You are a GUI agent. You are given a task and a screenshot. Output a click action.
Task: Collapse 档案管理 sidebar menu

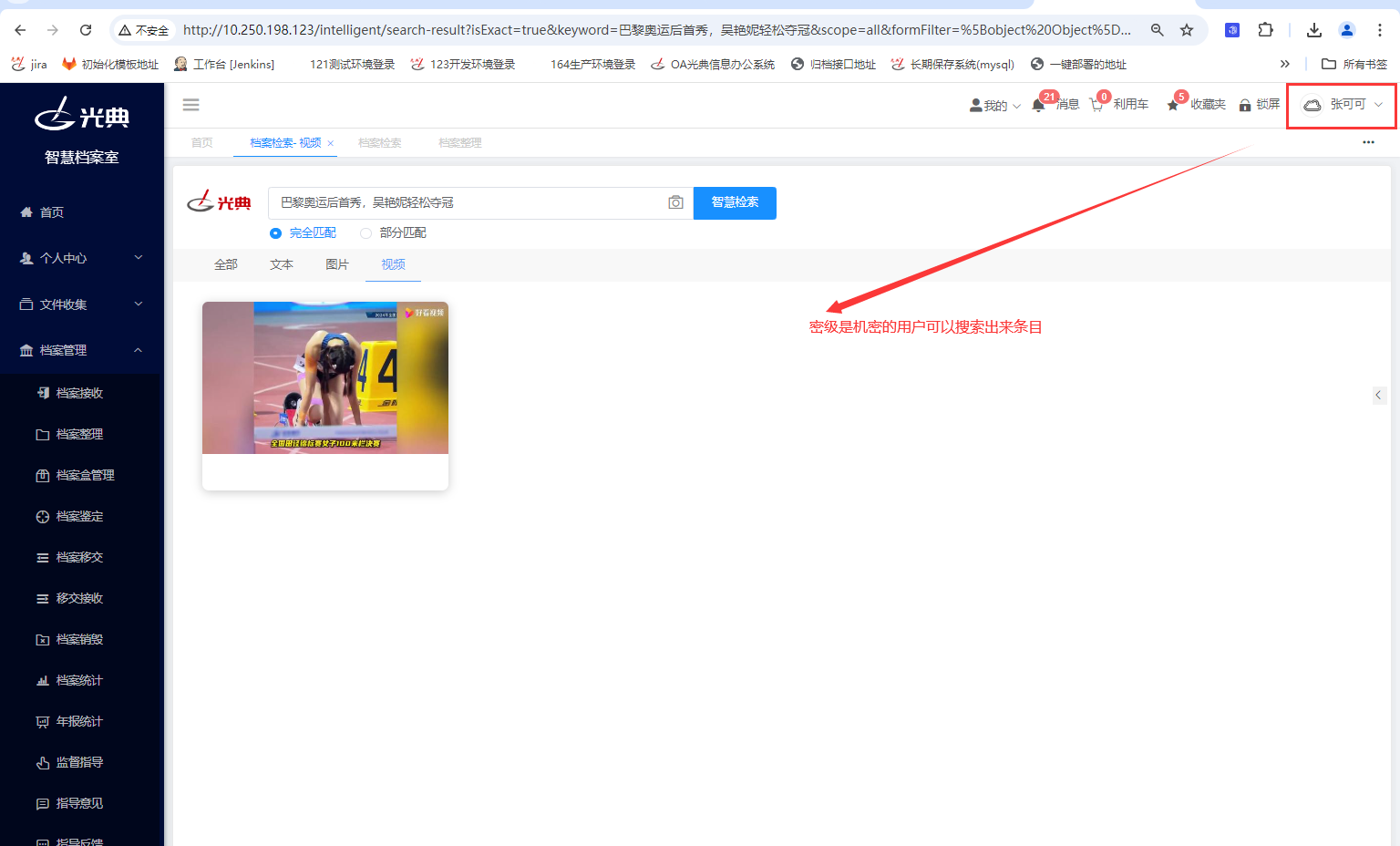click(x=82, y=350)
